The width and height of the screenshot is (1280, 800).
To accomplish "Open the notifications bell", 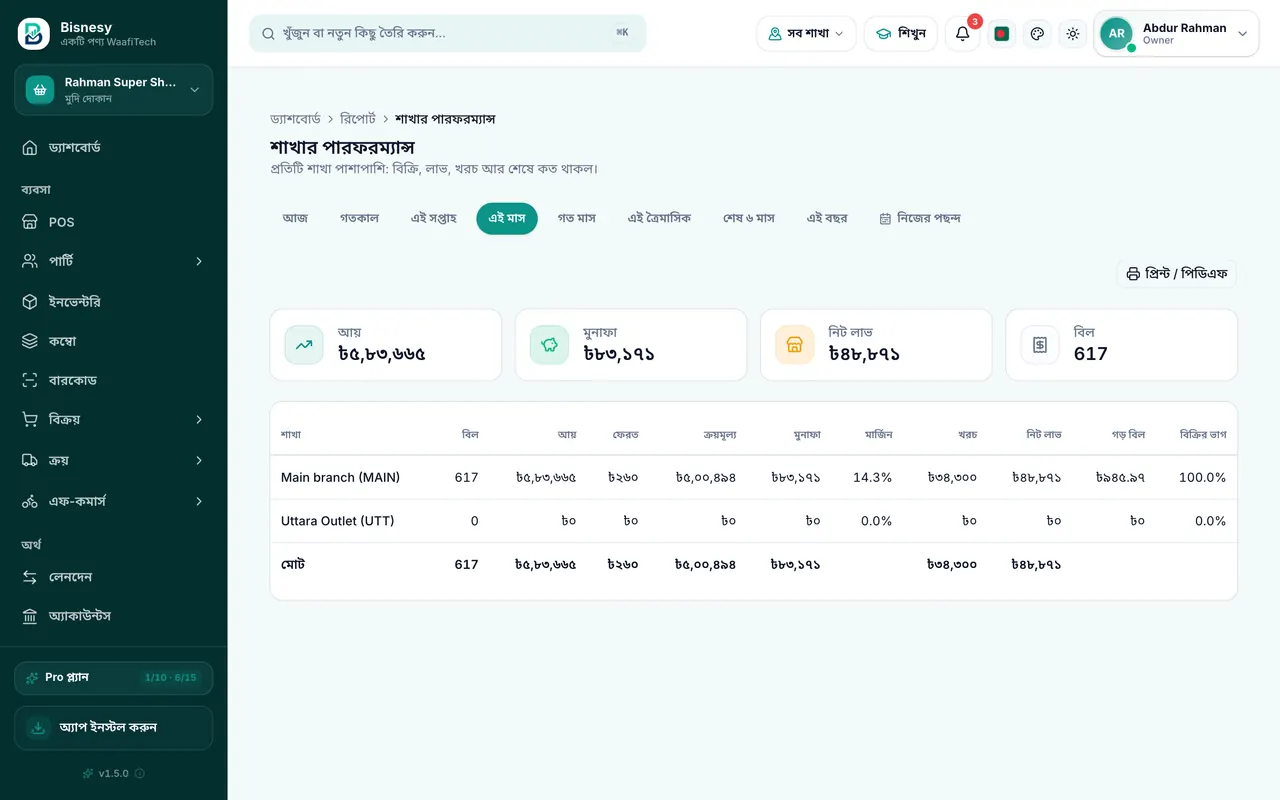I will tap(962, 34).
